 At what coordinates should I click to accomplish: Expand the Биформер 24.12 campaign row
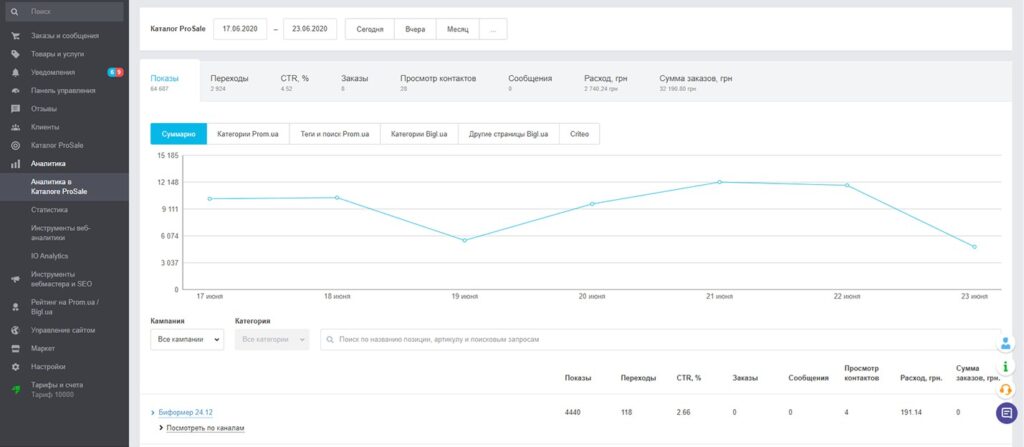153,412
